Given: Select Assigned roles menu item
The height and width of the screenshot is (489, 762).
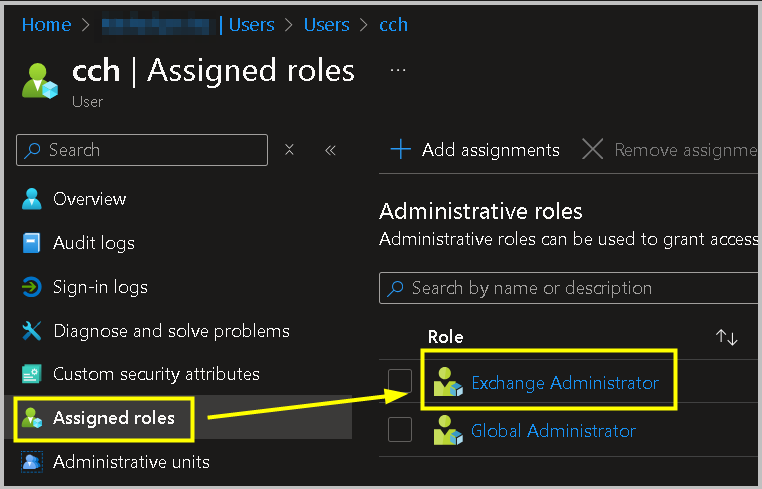Looking at the screenshot, I should [113, 418].
